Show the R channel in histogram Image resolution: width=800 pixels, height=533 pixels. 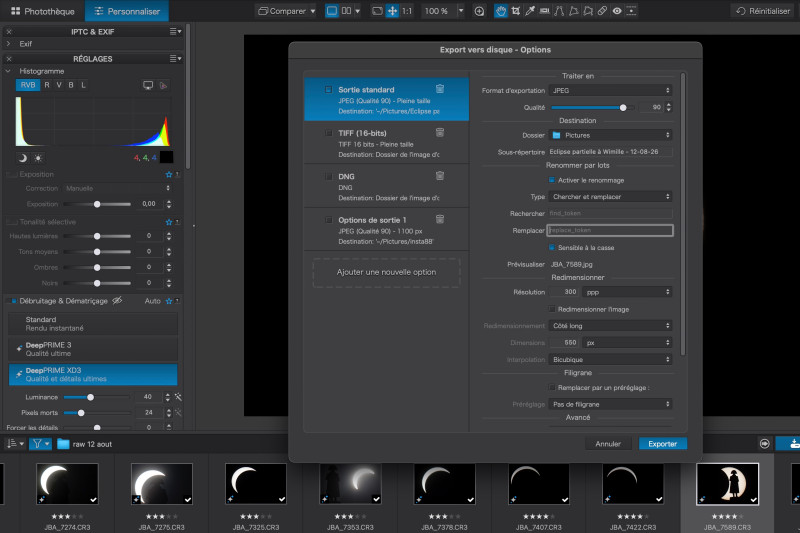[x=47, y=85]
